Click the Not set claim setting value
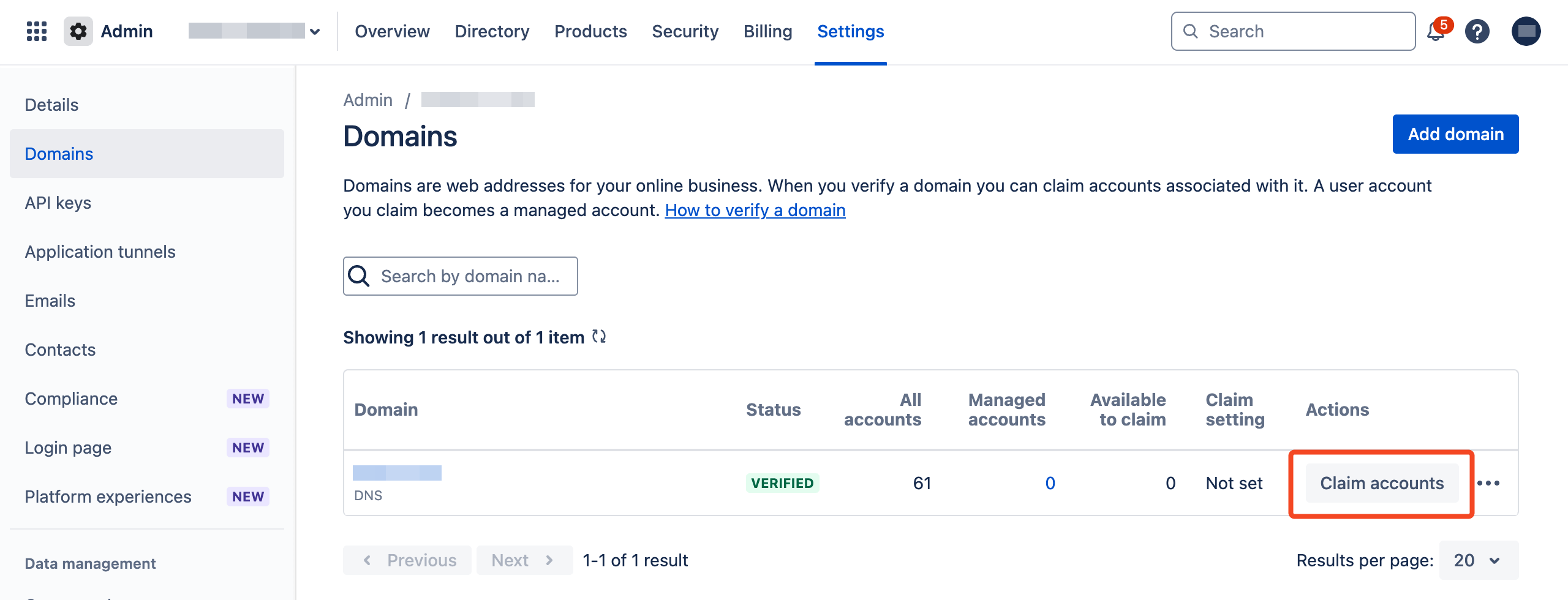Screen dimensions: 1568x600 1234,483
